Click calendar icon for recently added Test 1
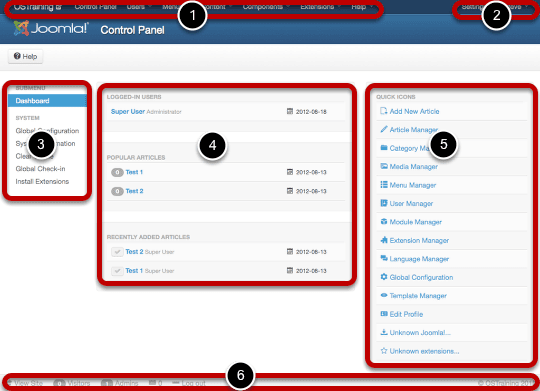 click(x=290, y=270)
